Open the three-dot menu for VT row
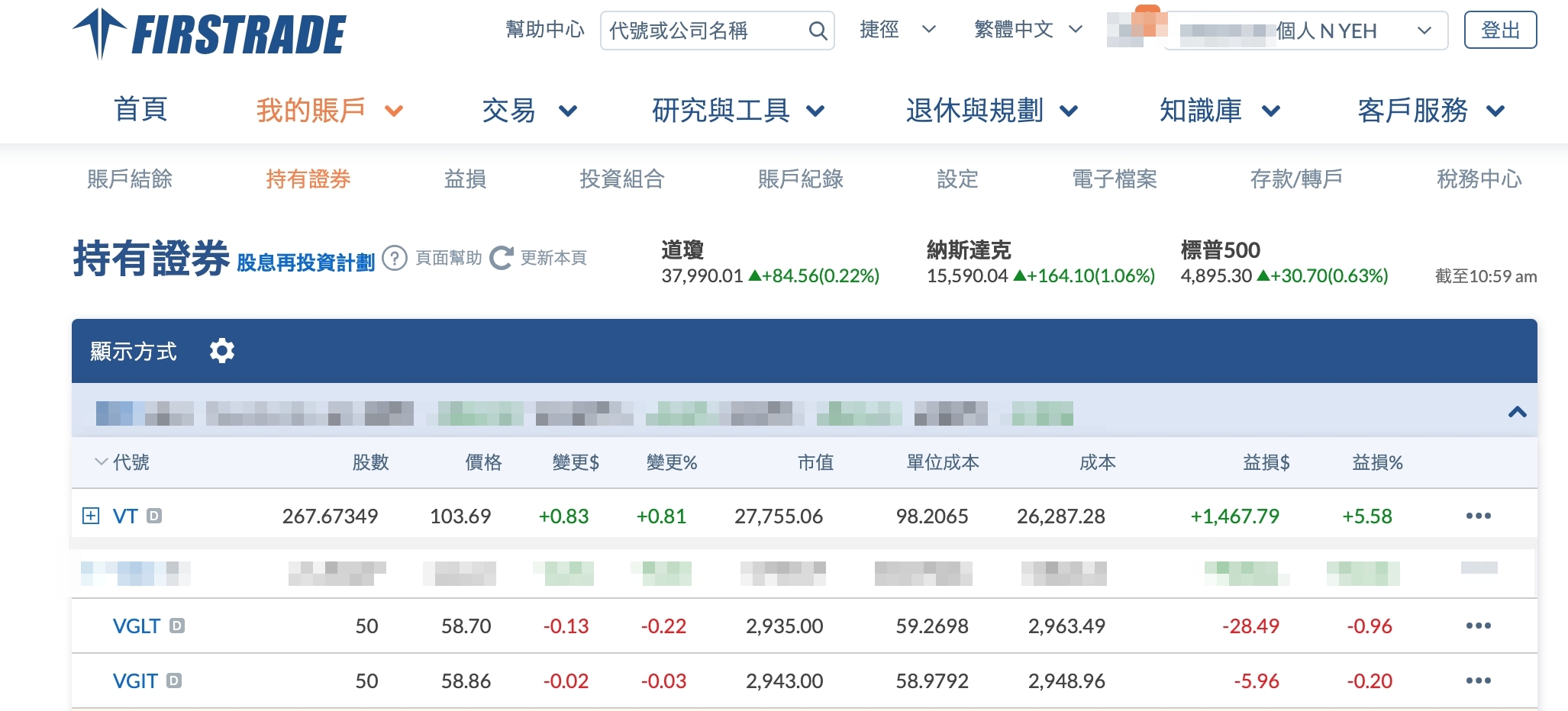 (x=1479, y=516)
